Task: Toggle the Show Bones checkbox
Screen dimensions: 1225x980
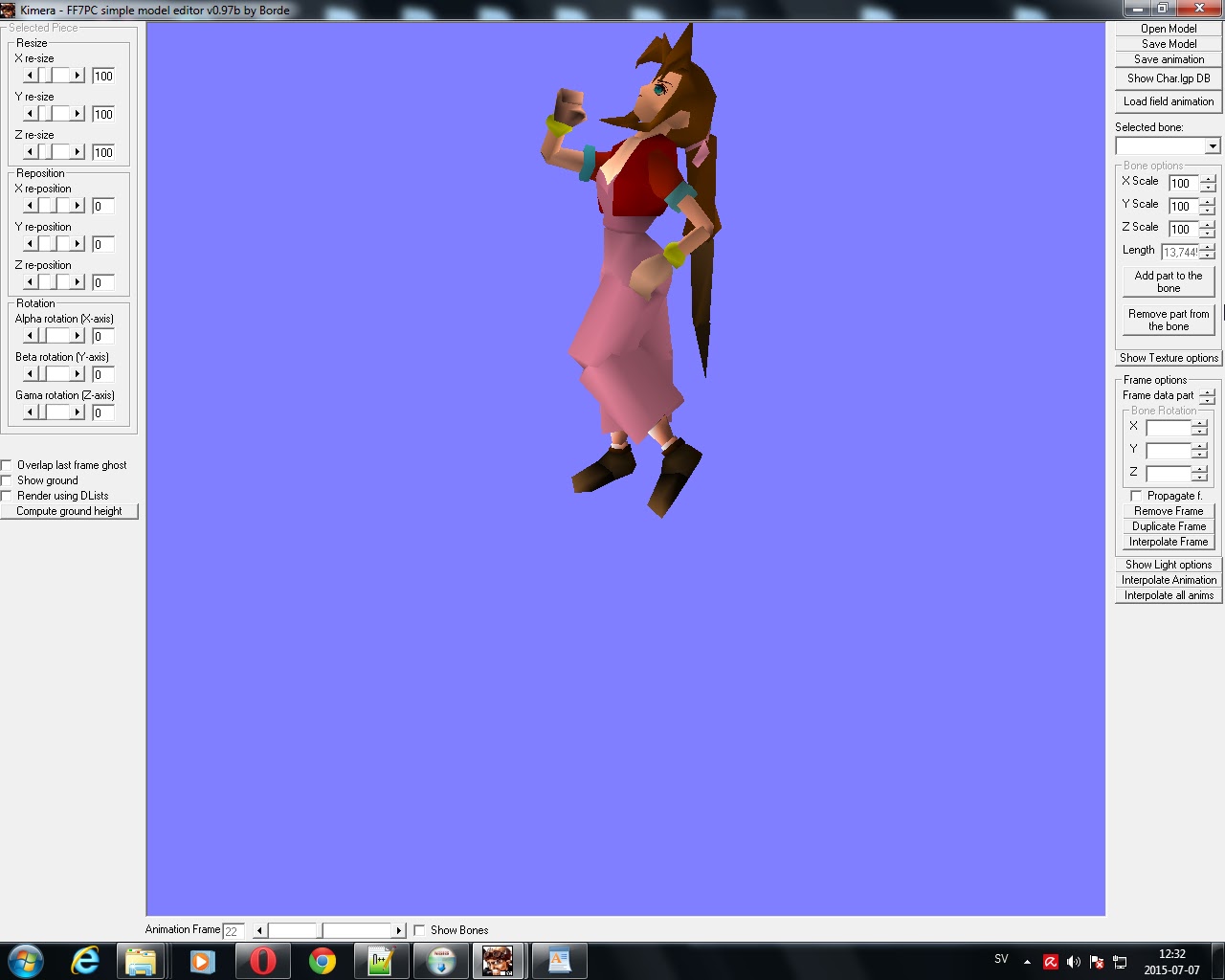Action: pyautogui.click(x=419, y=930)
